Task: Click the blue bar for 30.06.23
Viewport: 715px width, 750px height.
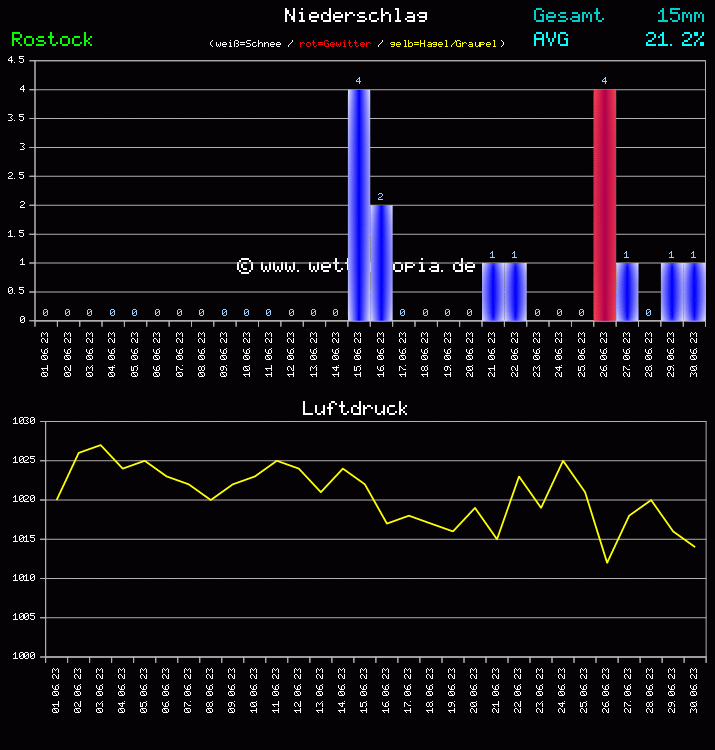Action: 694,292
